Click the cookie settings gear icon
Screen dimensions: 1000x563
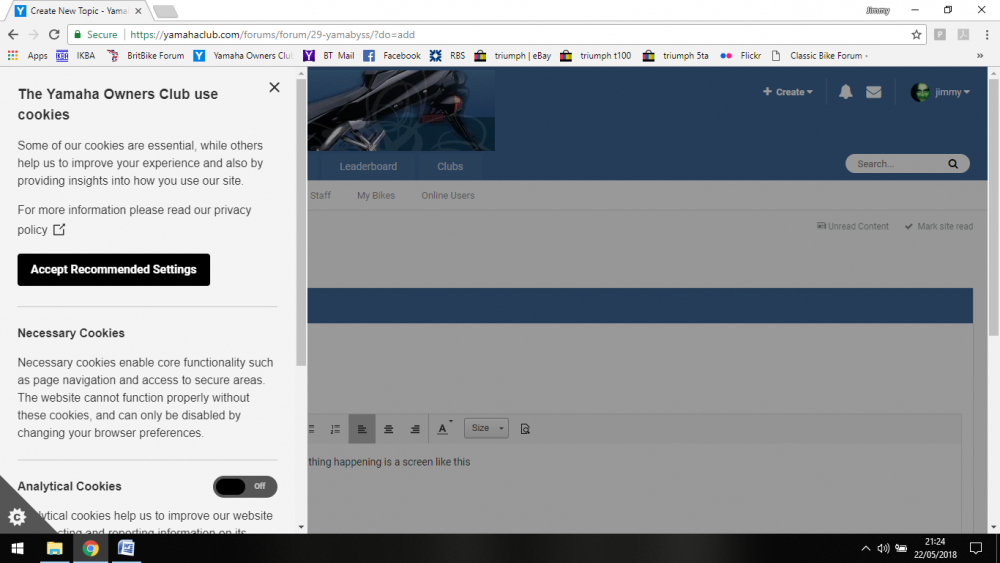[x=17, y=517]
